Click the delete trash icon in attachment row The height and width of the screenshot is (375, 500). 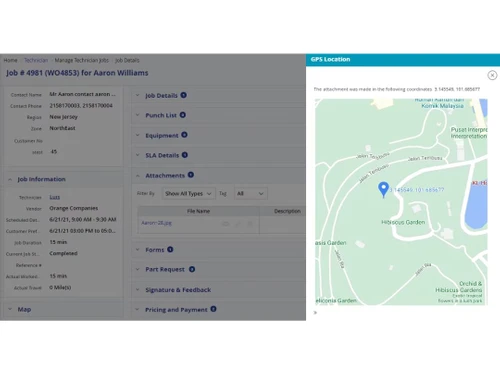point(250,224)
